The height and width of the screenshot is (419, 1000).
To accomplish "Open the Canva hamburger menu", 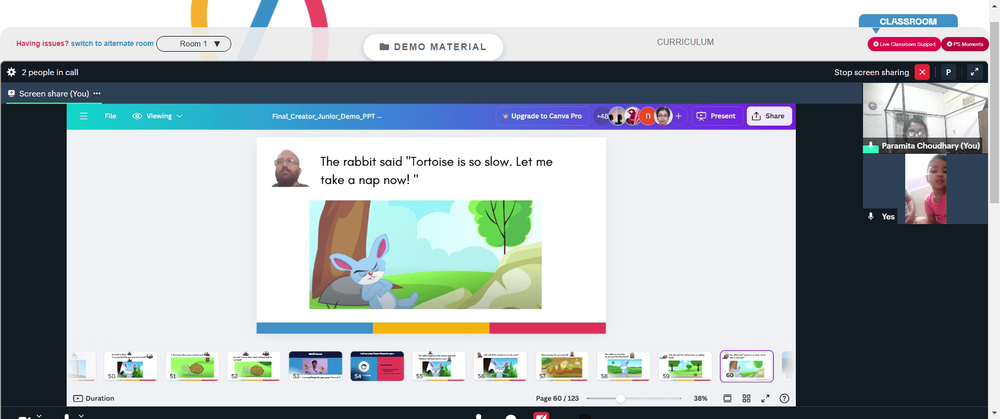I will click(84, 116).
